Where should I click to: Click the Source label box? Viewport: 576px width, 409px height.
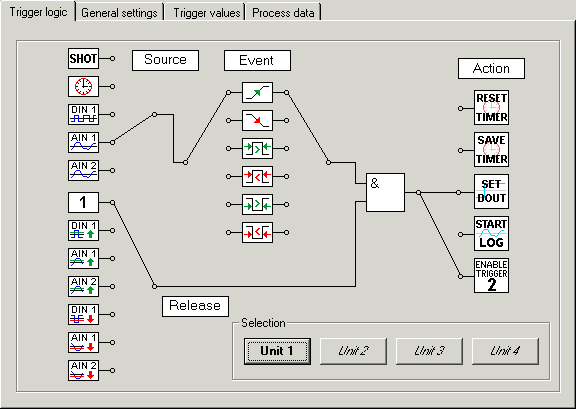[x=165, y=60]
